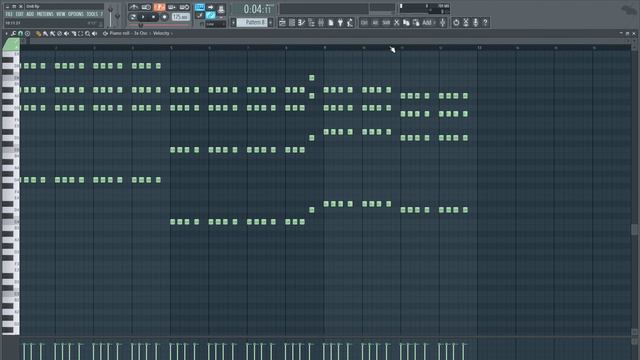The image size is (640, 360).
Task: Activate the Playback speaker tool
Action: pyautogui.click(x=94, y=33)
